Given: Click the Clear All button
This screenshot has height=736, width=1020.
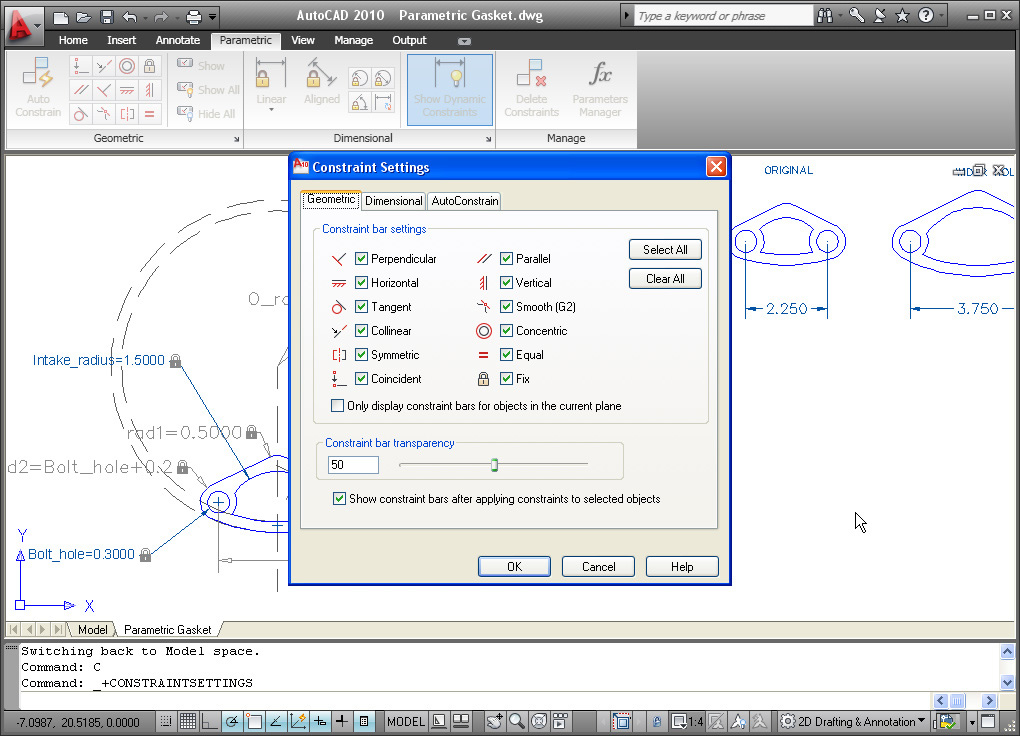Looking at the screenshot, I should (665, 279).
